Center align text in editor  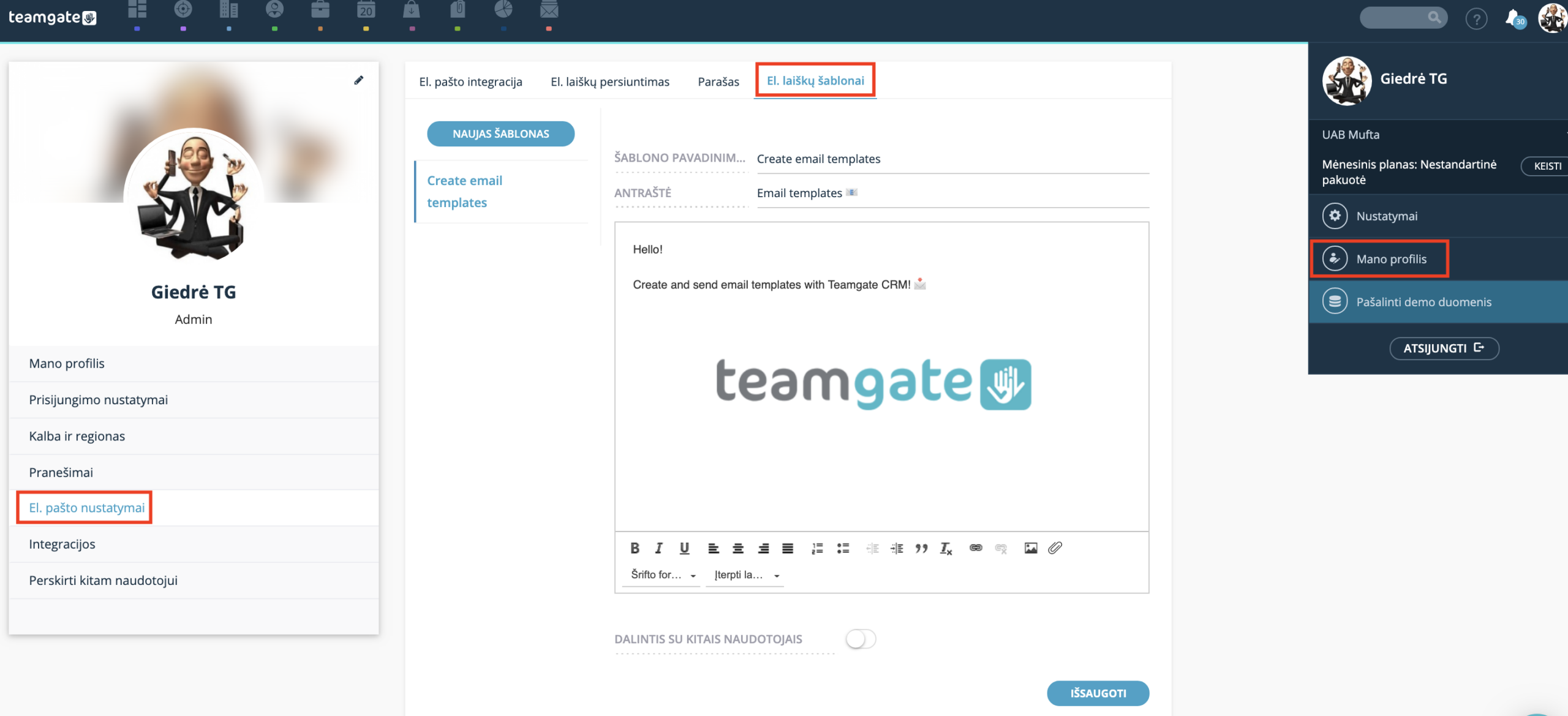pos(738,548)
